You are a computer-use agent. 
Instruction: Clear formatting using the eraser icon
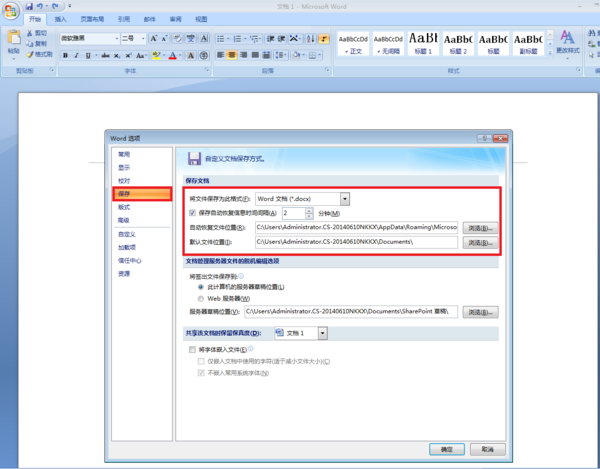point(177,38)
